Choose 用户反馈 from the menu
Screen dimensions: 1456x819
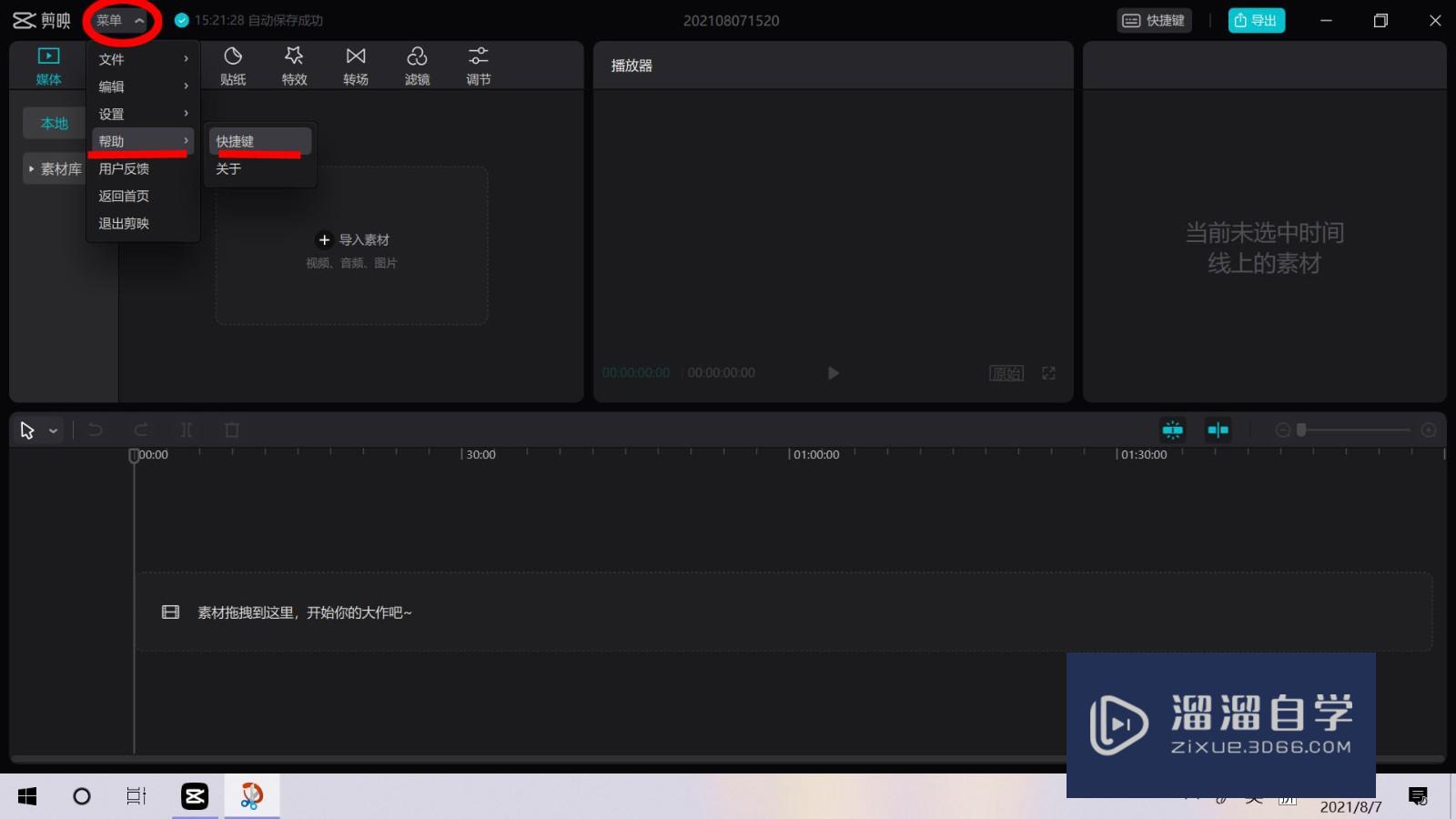tap(143, 168)
